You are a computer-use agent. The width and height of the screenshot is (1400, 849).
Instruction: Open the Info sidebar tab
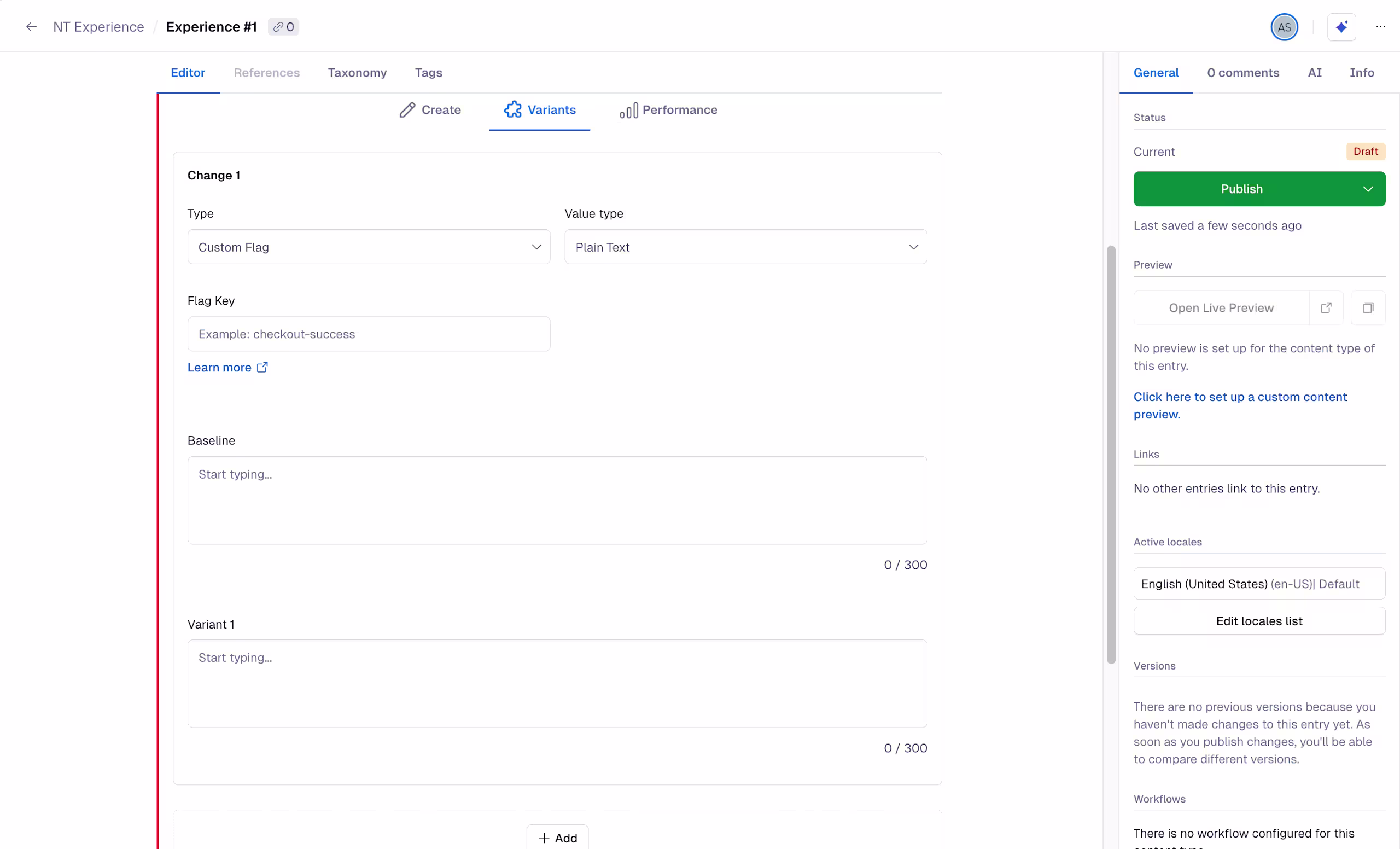pos(1361,73)
